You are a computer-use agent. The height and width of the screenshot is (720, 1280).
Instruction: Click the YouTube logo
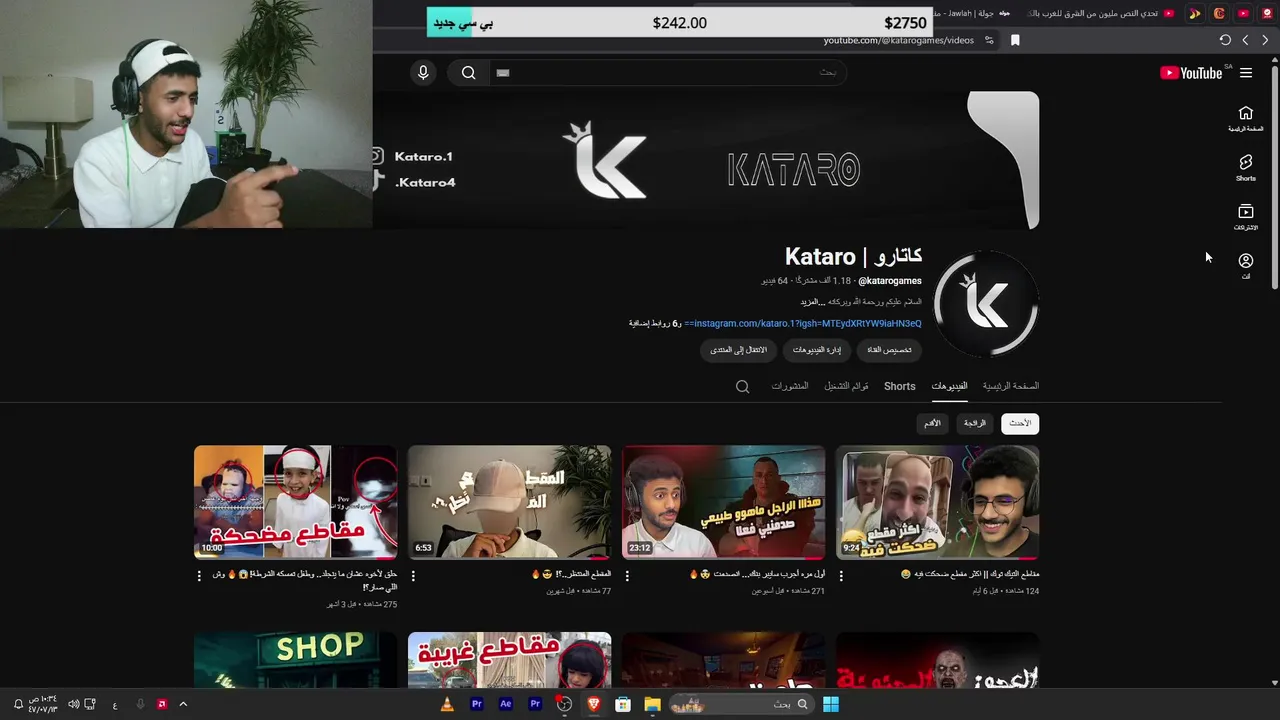[1191, 73]
